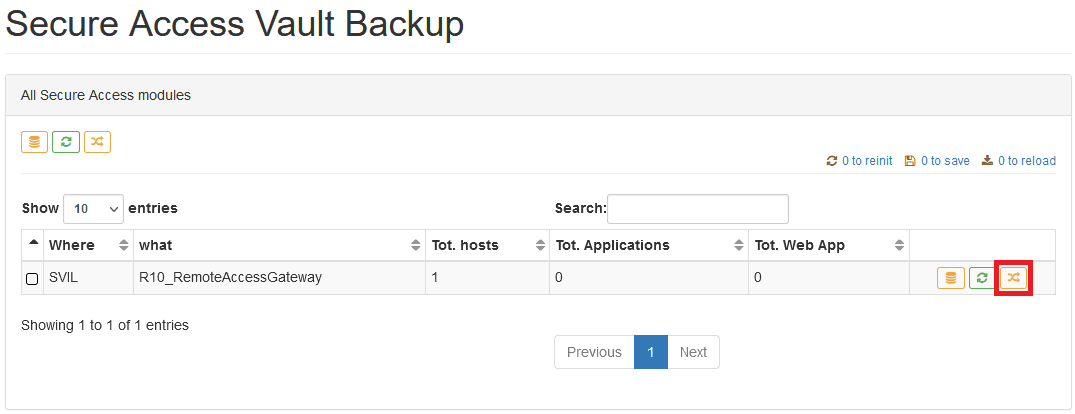Click the download icon beside '0 to reload'

(988, 161)
